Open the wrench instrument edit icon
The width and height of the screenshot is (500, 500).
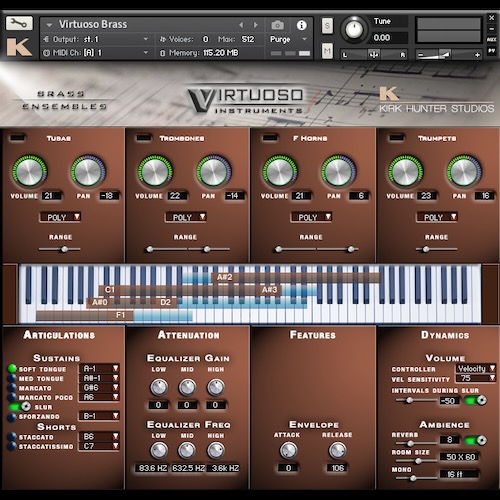pos(19,23)
